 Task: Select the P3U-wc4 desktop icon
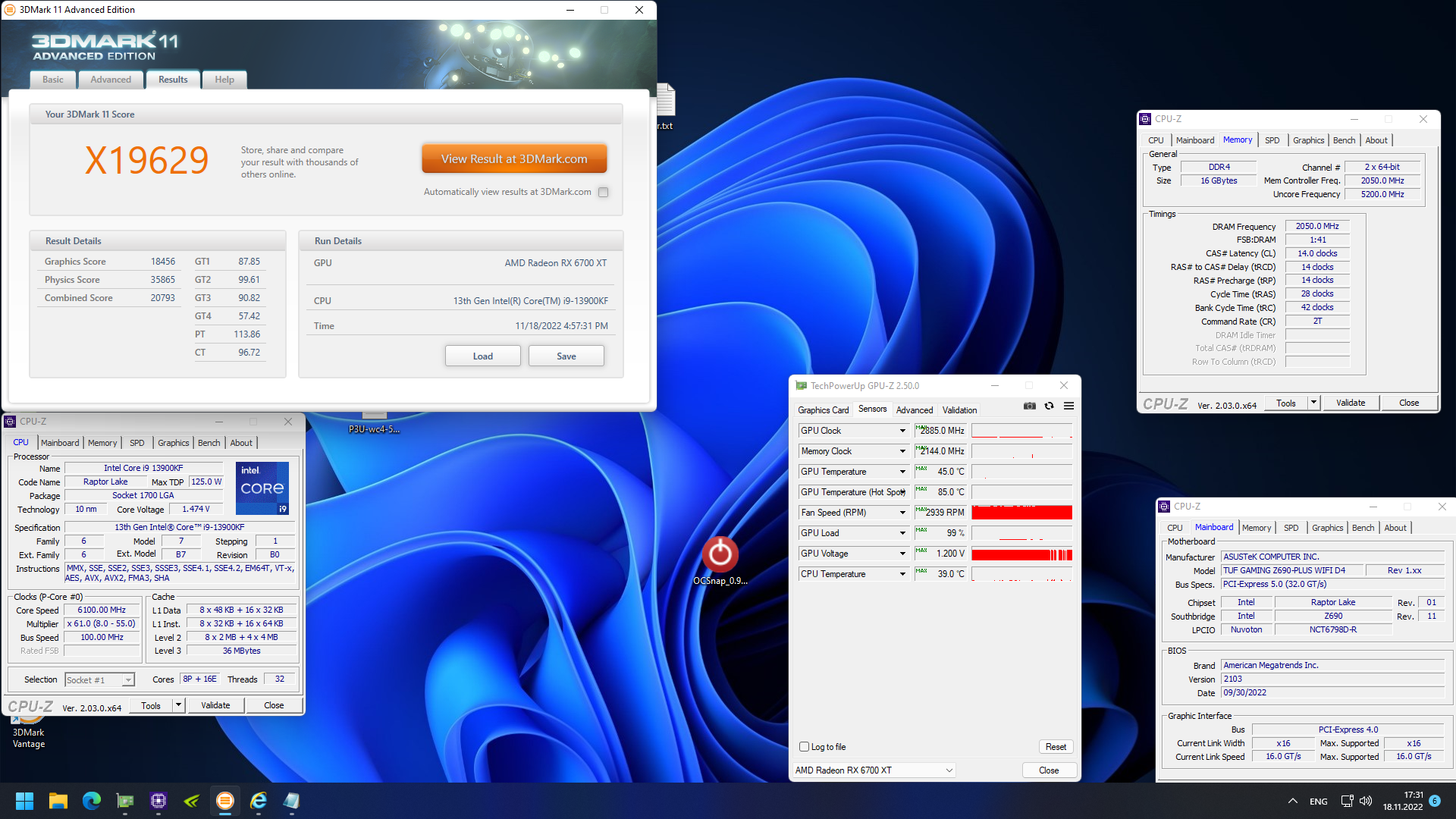tap(374, 423)
